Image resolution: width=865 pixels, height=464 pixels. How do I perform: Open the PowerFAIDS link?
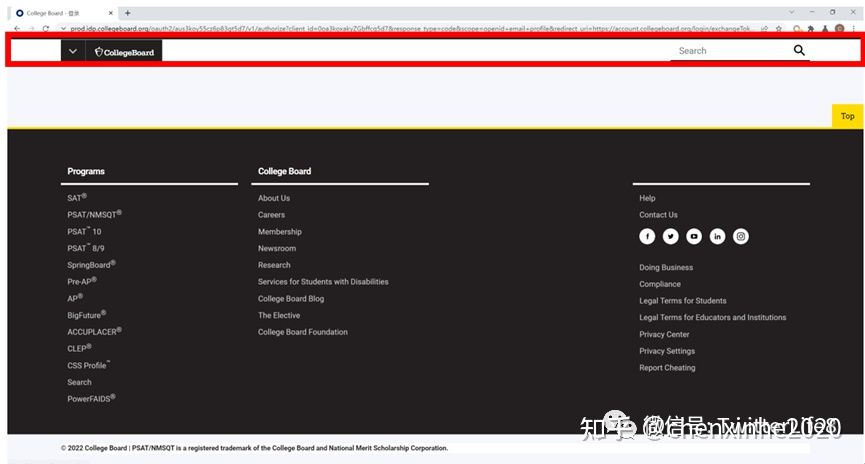click(x=91, y=398)
